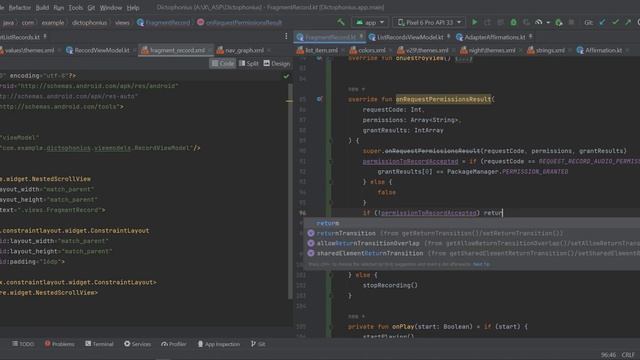640x360 pixels.
Task: Close the nav_graph.xml tab
Action: [x=269, y=50]
